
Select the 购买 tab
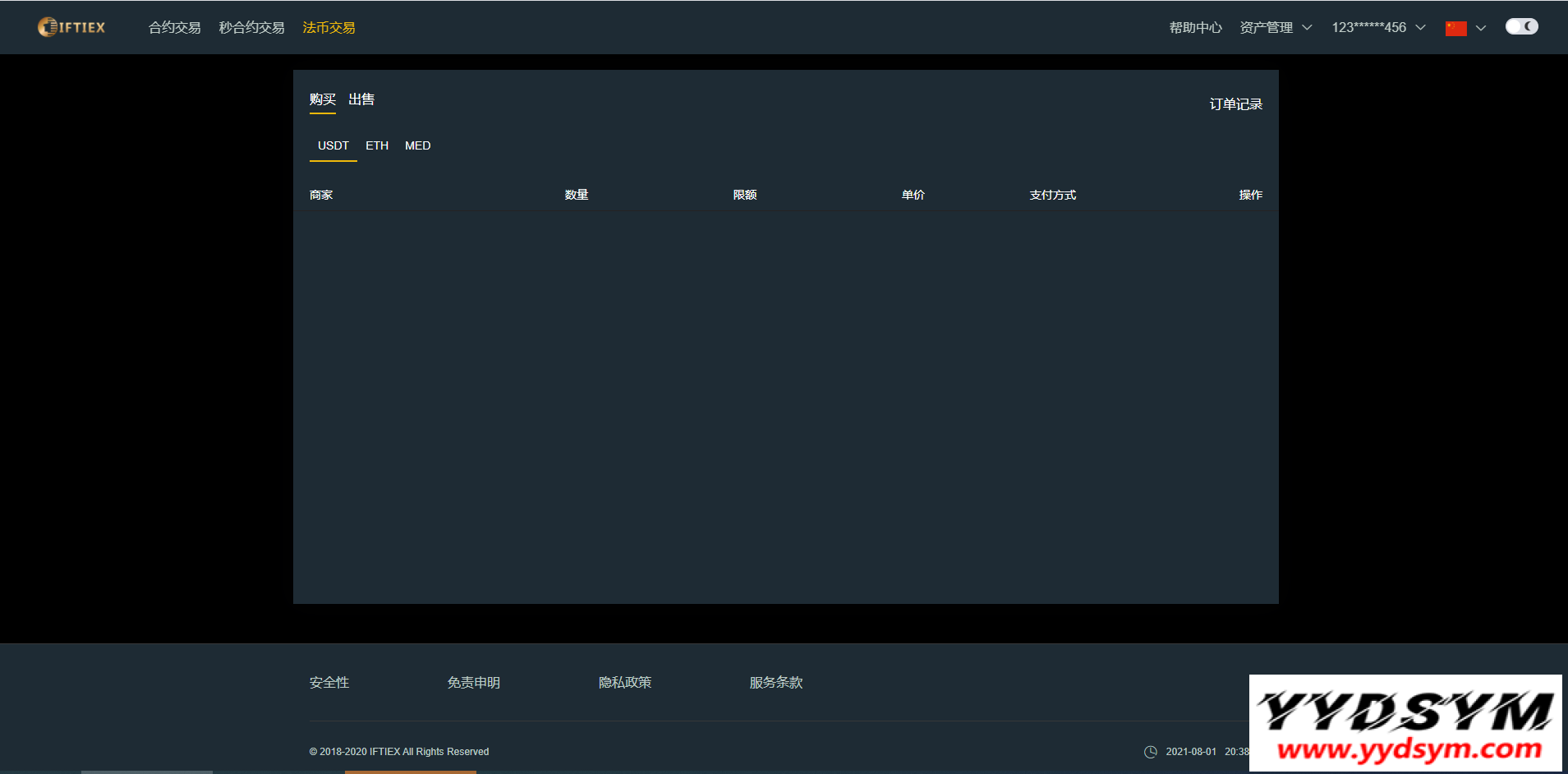pos(322,99)
